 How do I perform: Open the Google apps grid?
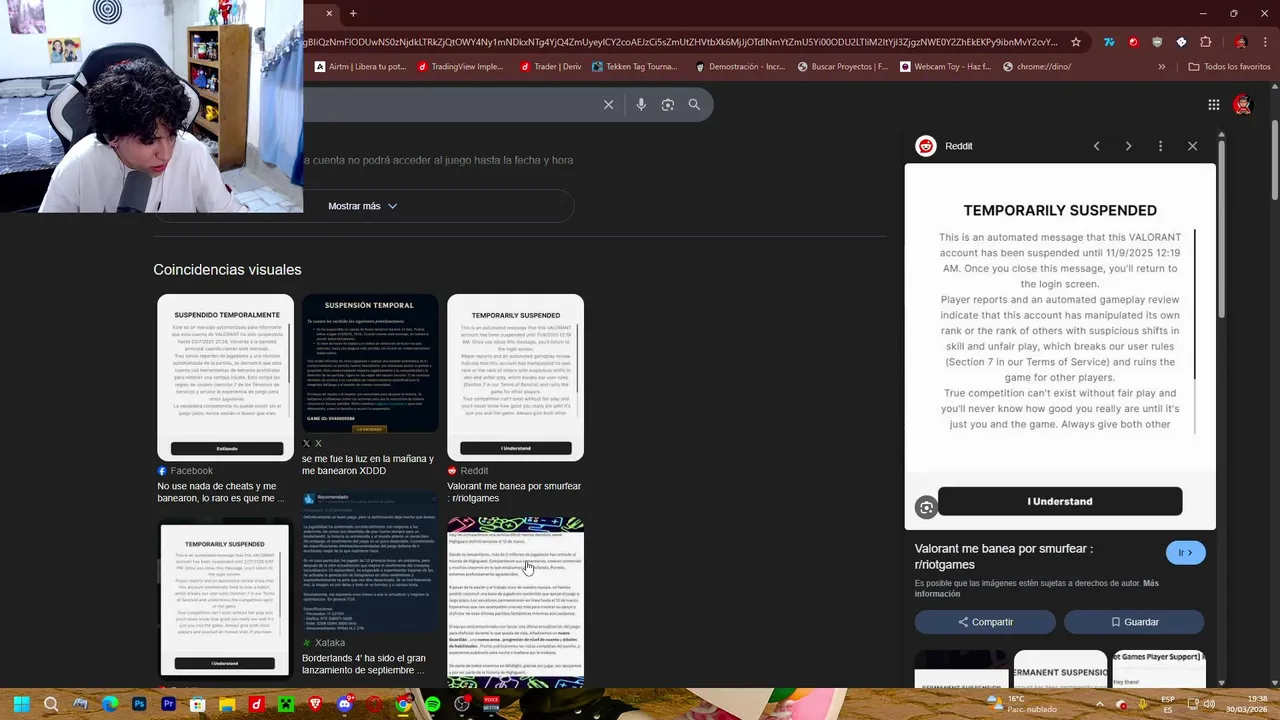pos(1213,104)
